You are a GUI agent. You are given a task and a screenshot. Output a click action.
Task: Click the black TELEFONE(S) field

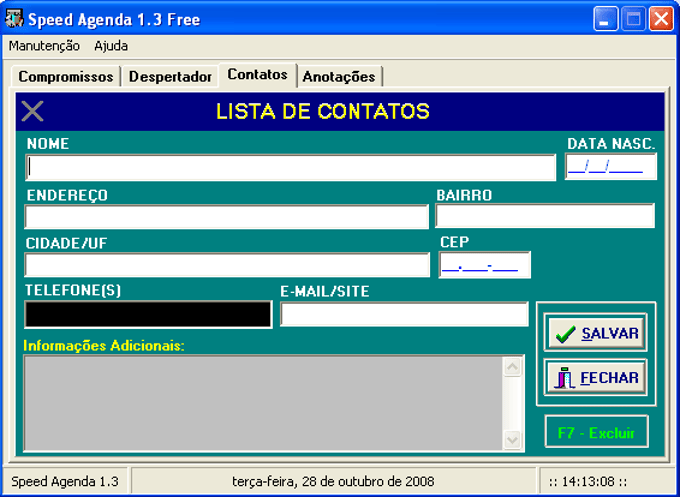click(x=148, y=314)
